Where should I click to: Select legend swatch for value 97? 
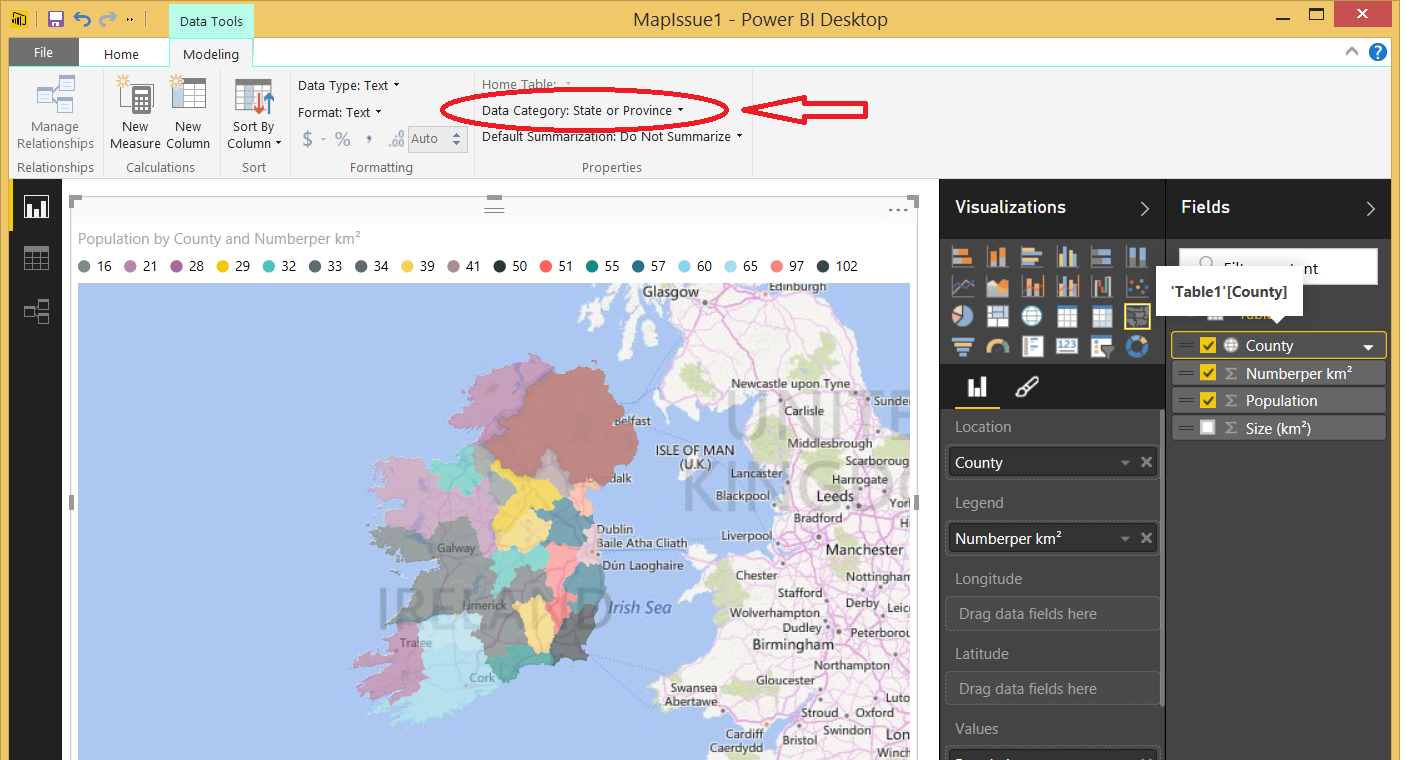tap(776, 267)
